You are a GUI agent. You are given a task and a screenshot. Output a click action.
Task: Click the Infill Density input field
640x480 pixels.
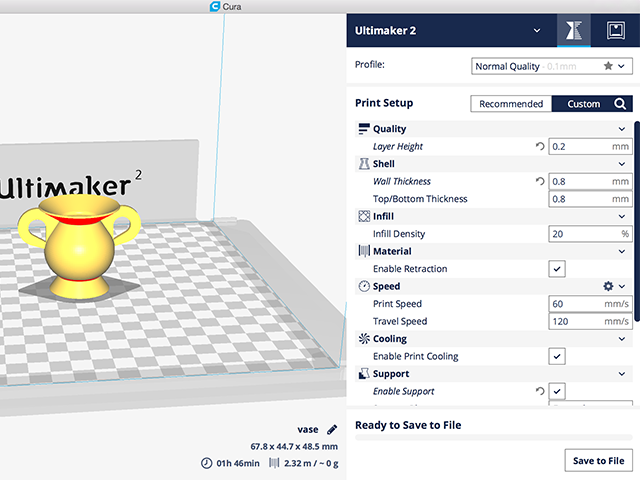tap(590, 234)
